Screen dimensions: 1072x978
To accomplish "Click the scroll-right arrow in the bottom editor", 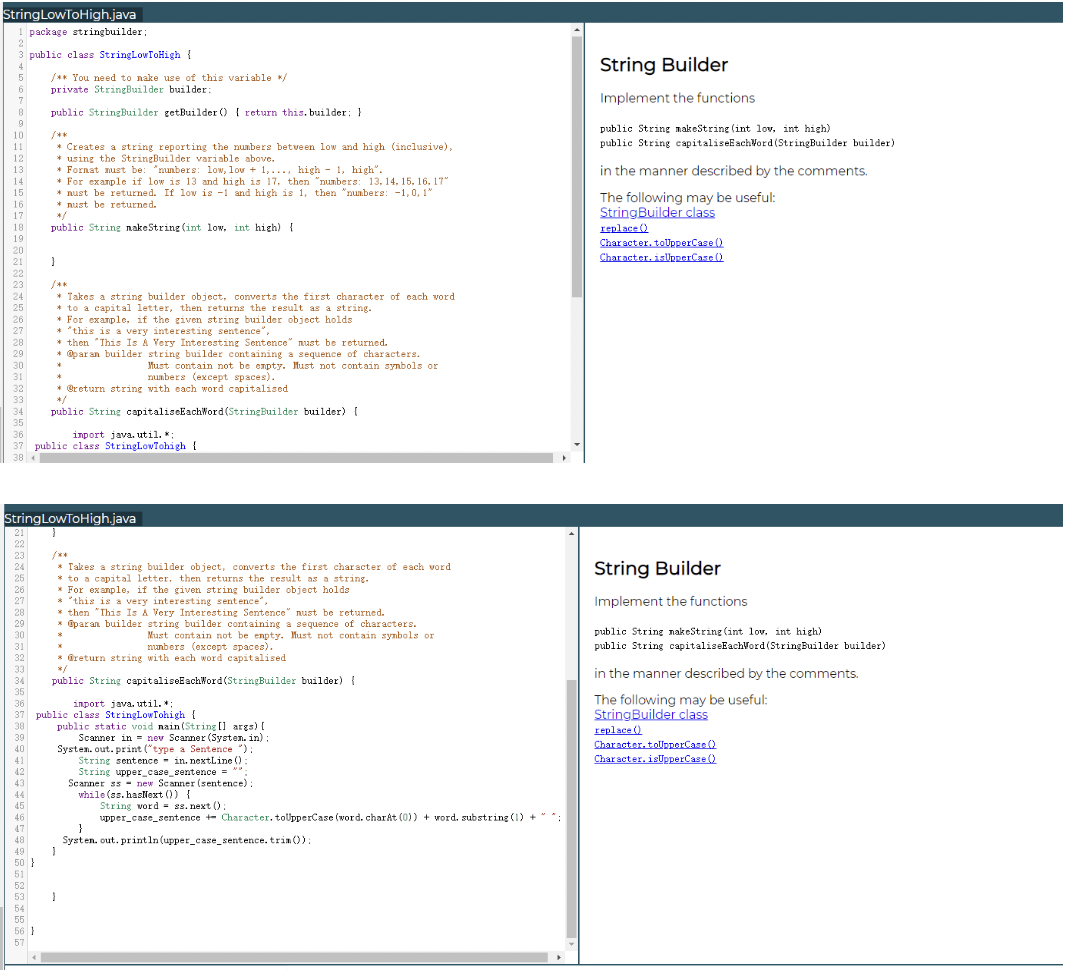I will (x=559, y=957).
